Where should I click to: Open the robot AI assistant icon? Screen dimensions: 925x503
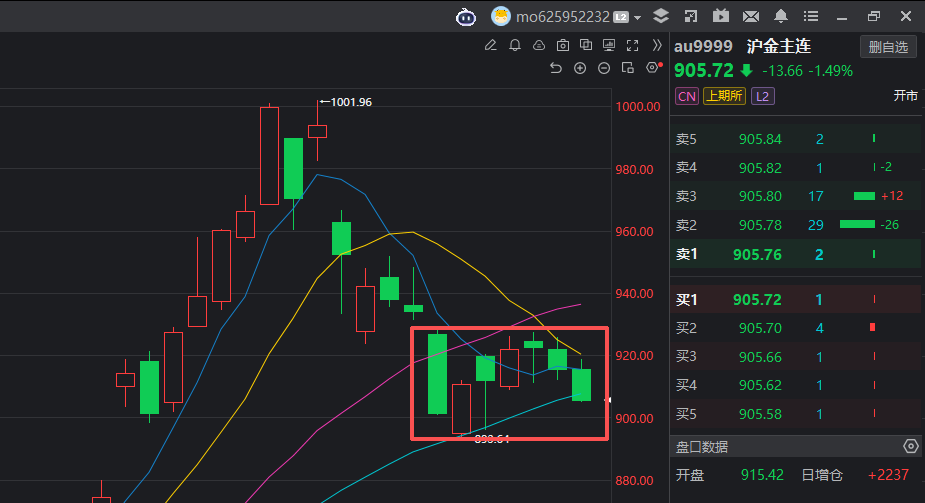(467, 16)
